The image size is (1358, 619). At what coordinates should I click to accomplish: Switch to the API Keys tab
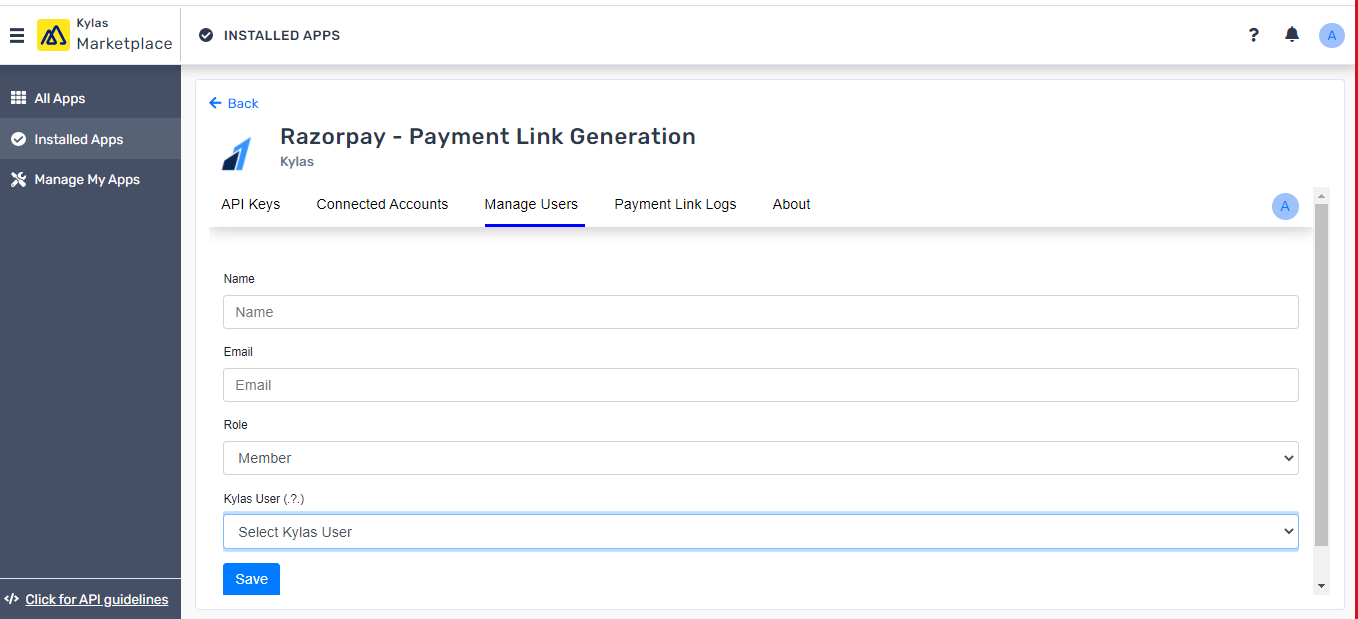click(x=251, y=204)
